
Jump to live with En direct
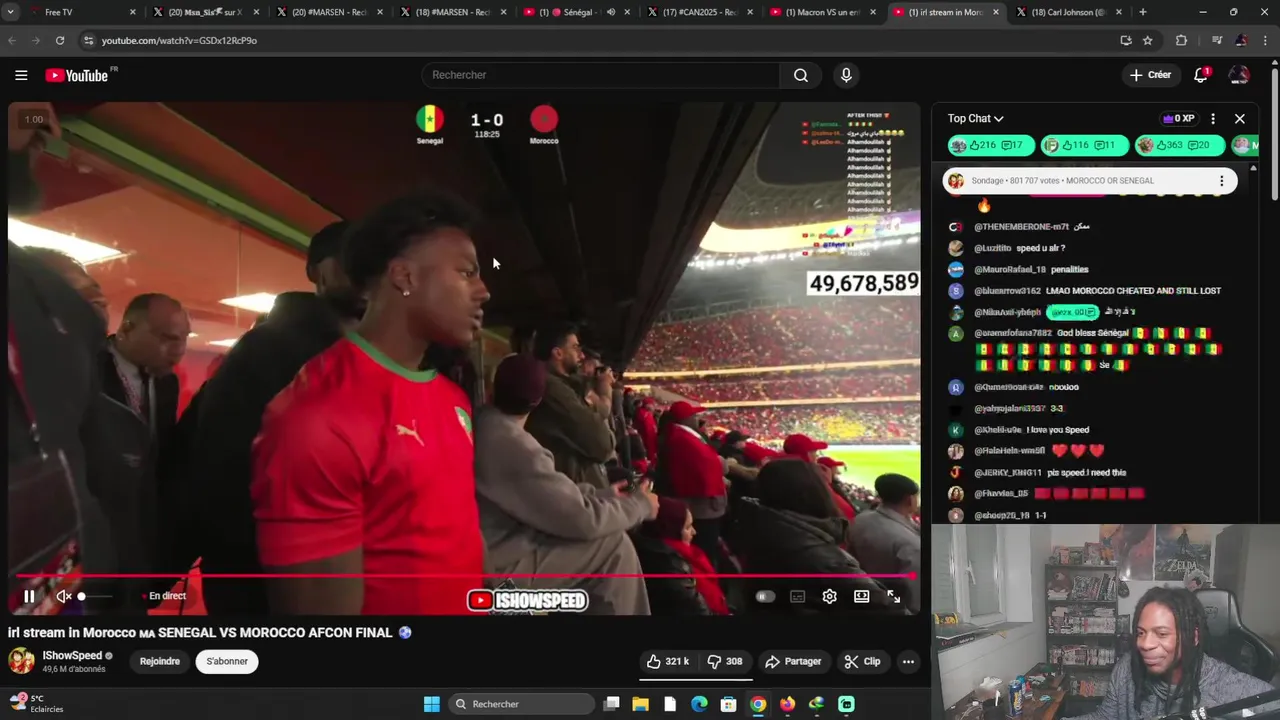tap(165, 596)
